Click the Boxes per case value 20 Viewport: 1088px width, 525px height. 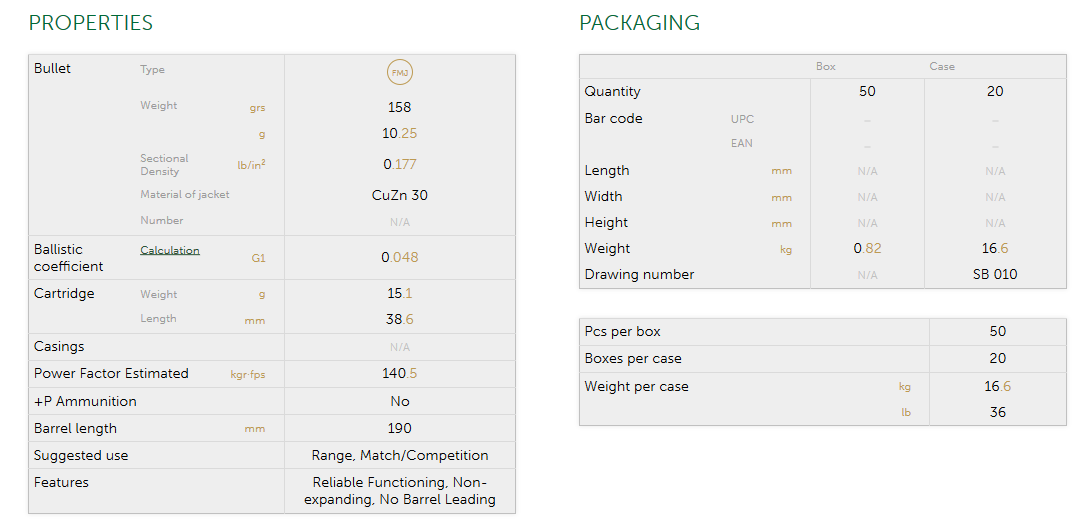998,359
